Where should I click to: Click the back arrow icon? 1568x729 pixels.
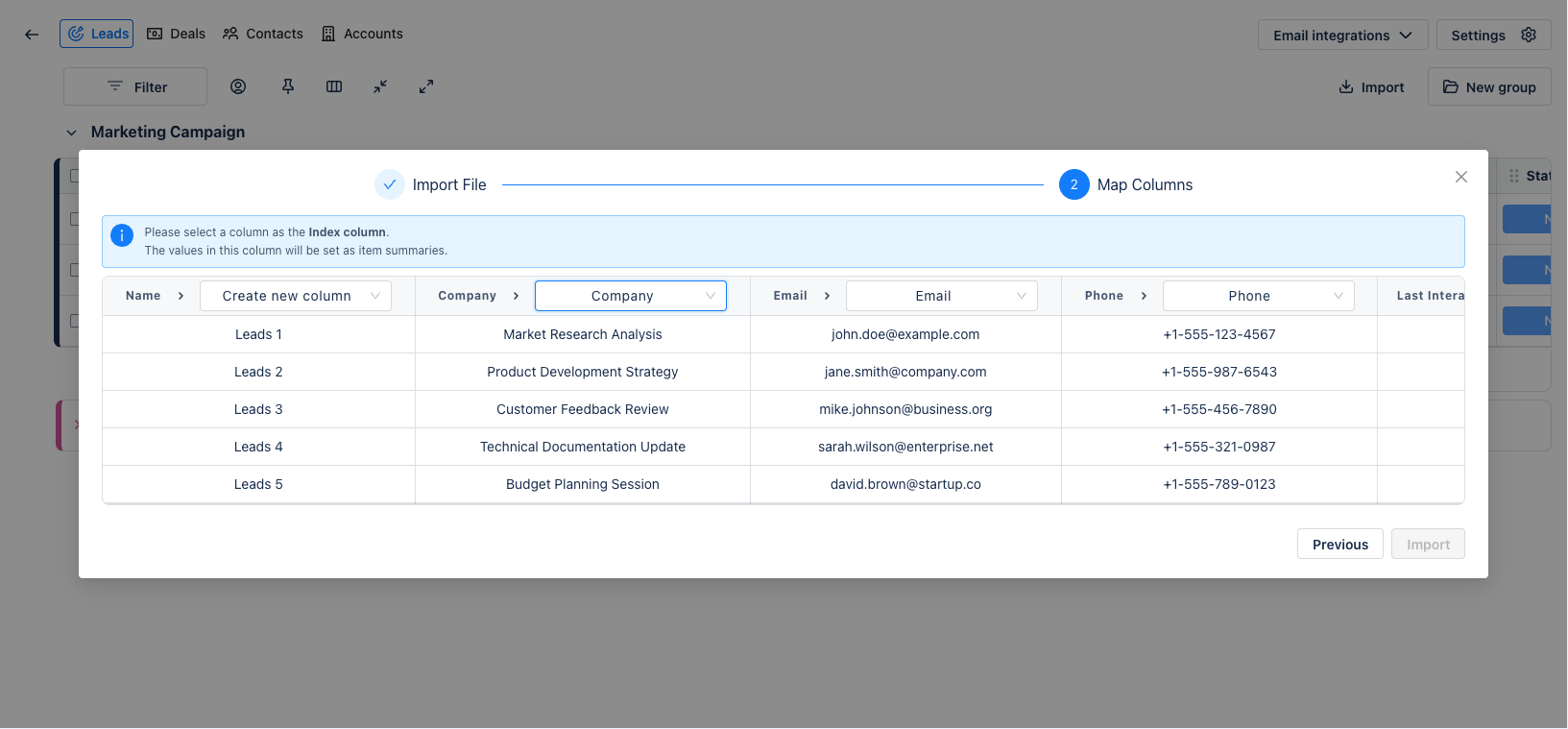[32, 35]
